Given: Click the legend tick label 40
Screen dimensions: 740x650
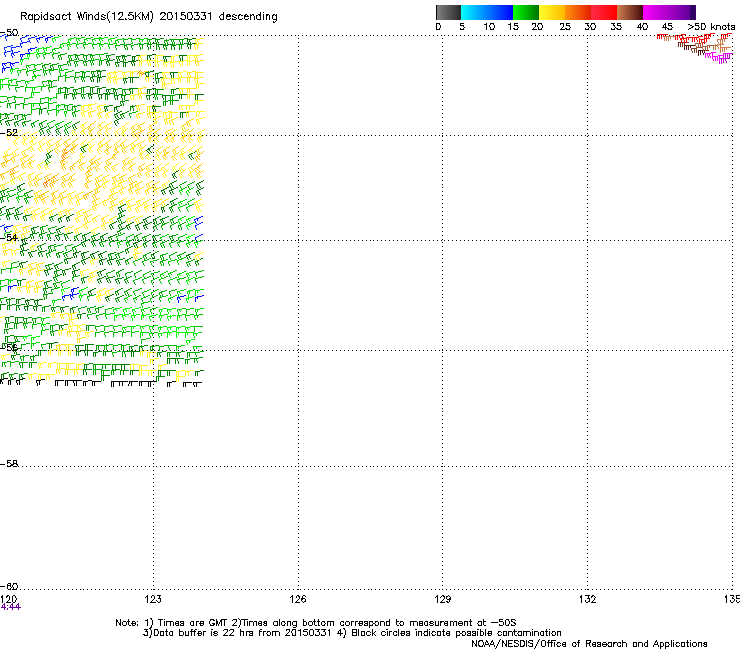Looking at the screenshot, I should point(642,27).
